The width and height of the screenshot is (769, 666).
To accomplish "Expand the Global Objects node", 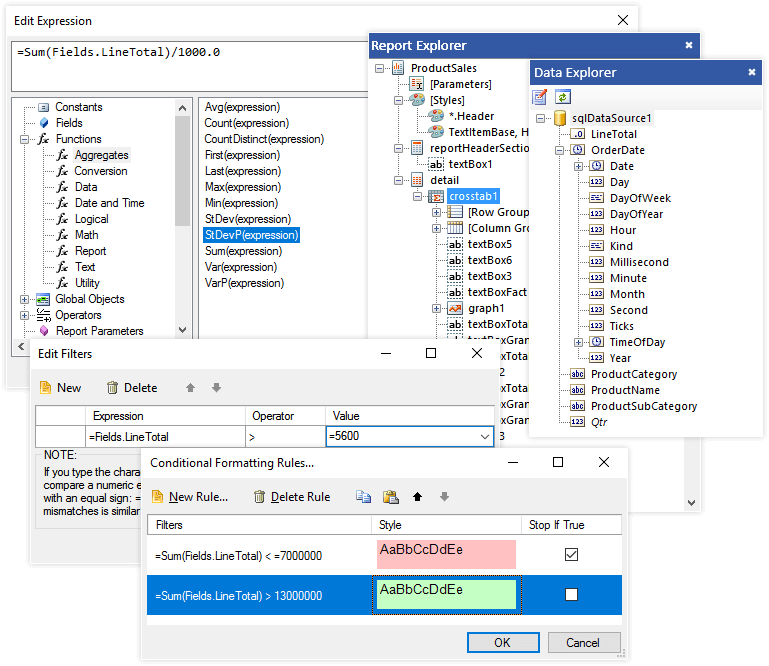I will (24, 299).
